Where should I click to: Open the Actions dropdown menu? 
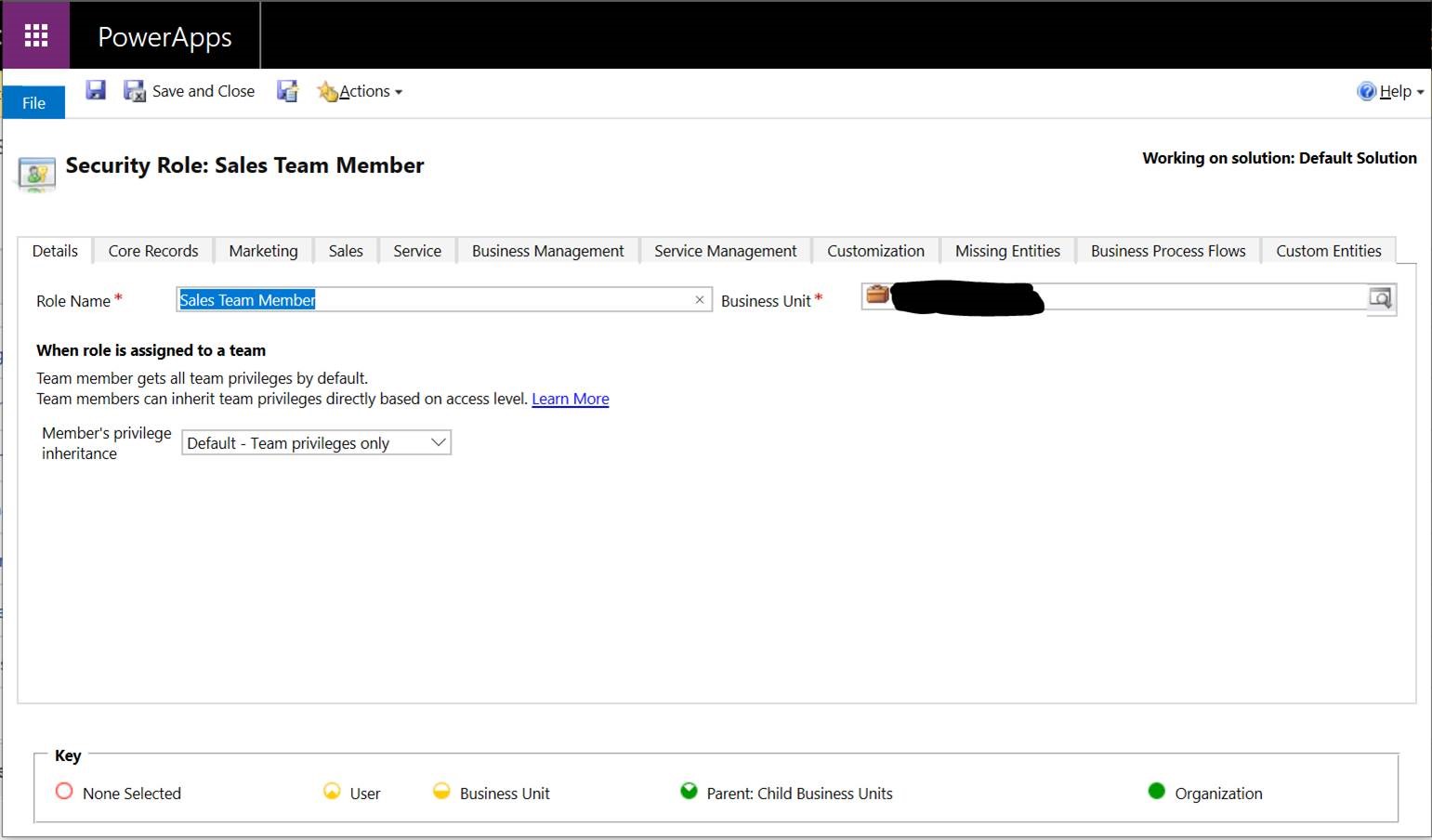pos(361,91)
